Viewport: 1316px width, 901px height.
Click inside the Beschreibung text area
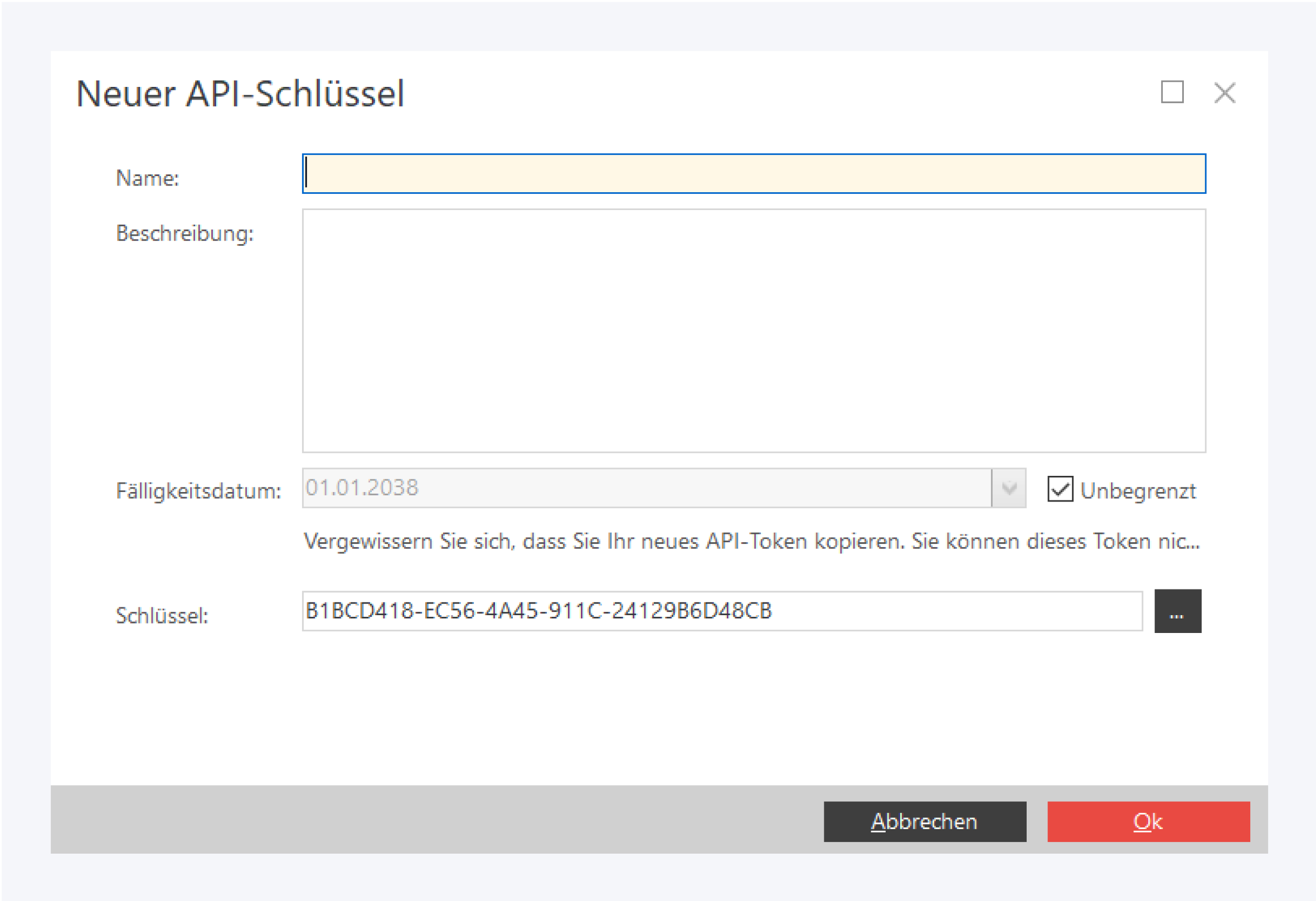tap(753, 330)
